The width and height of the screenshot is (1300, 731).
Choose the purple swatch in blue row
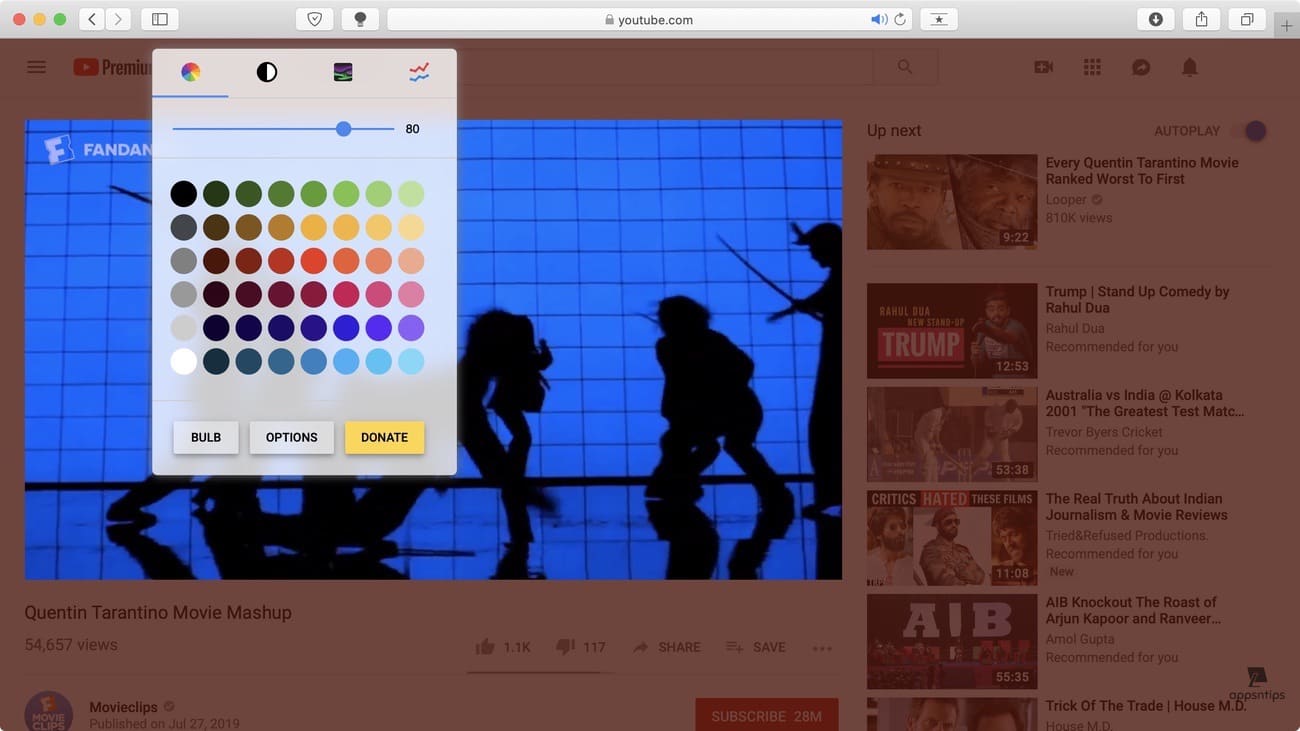[x=411, y=328]
